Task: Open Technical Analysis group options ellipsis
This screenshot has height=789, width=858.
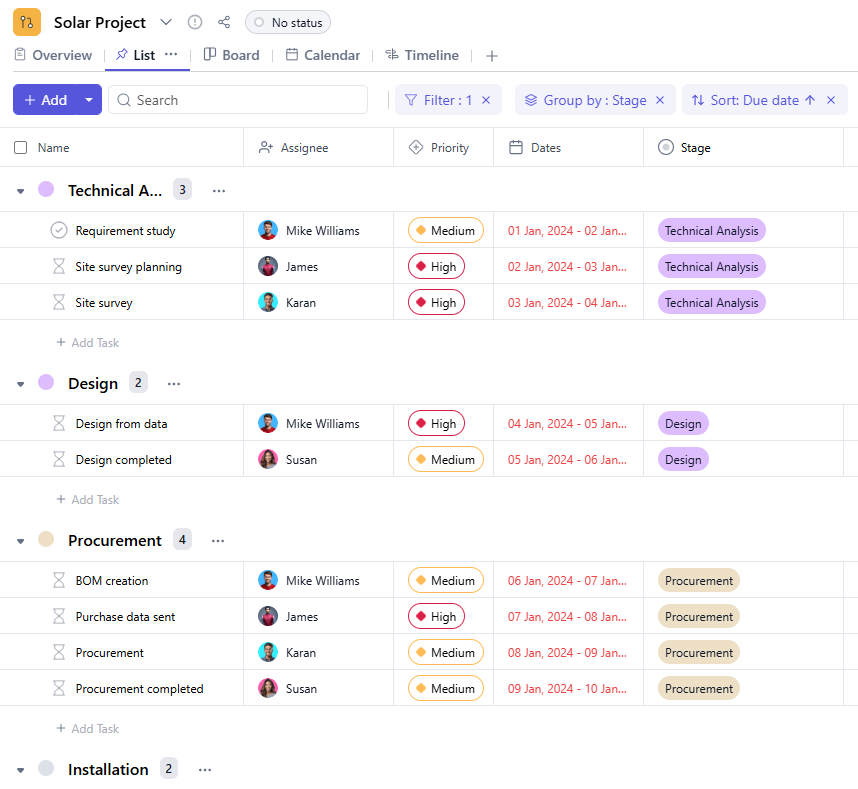Action: 219,190
